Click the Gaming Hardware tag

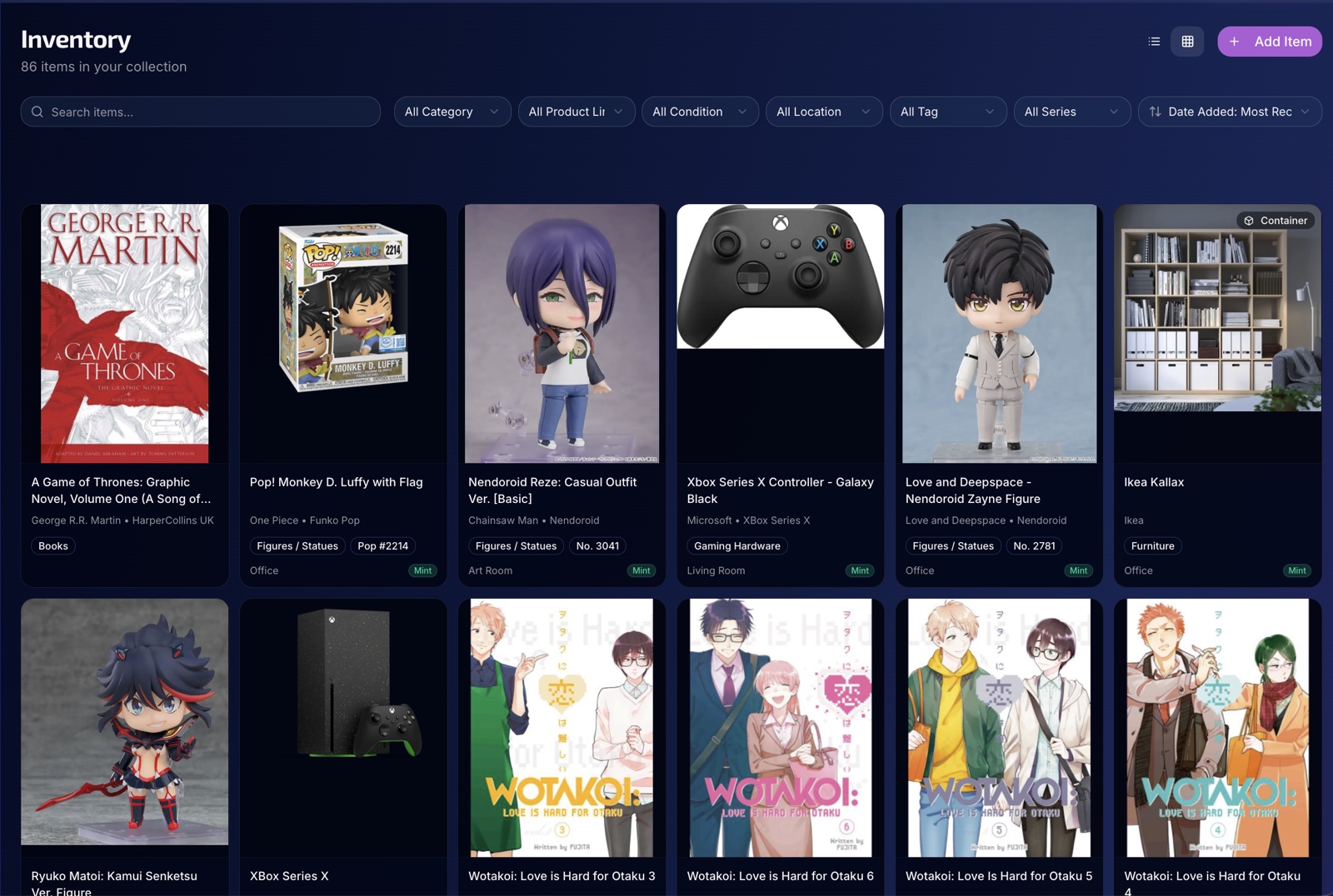coord(737,546)
